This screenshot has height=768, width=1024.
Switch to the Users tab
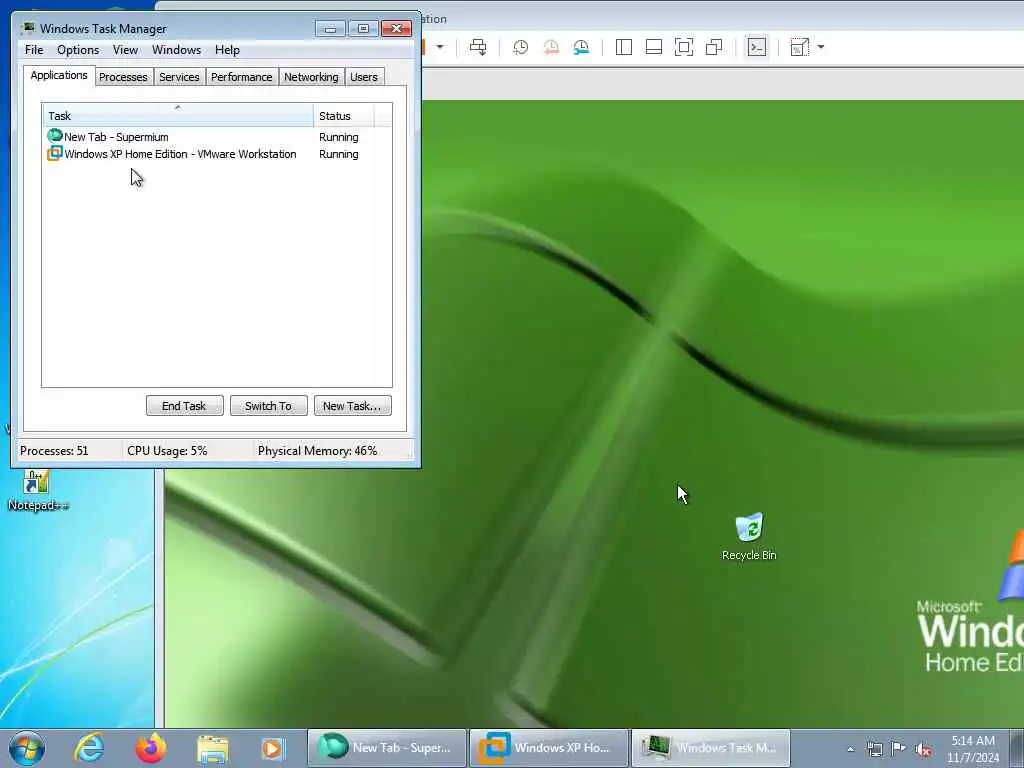pos(364,77)
